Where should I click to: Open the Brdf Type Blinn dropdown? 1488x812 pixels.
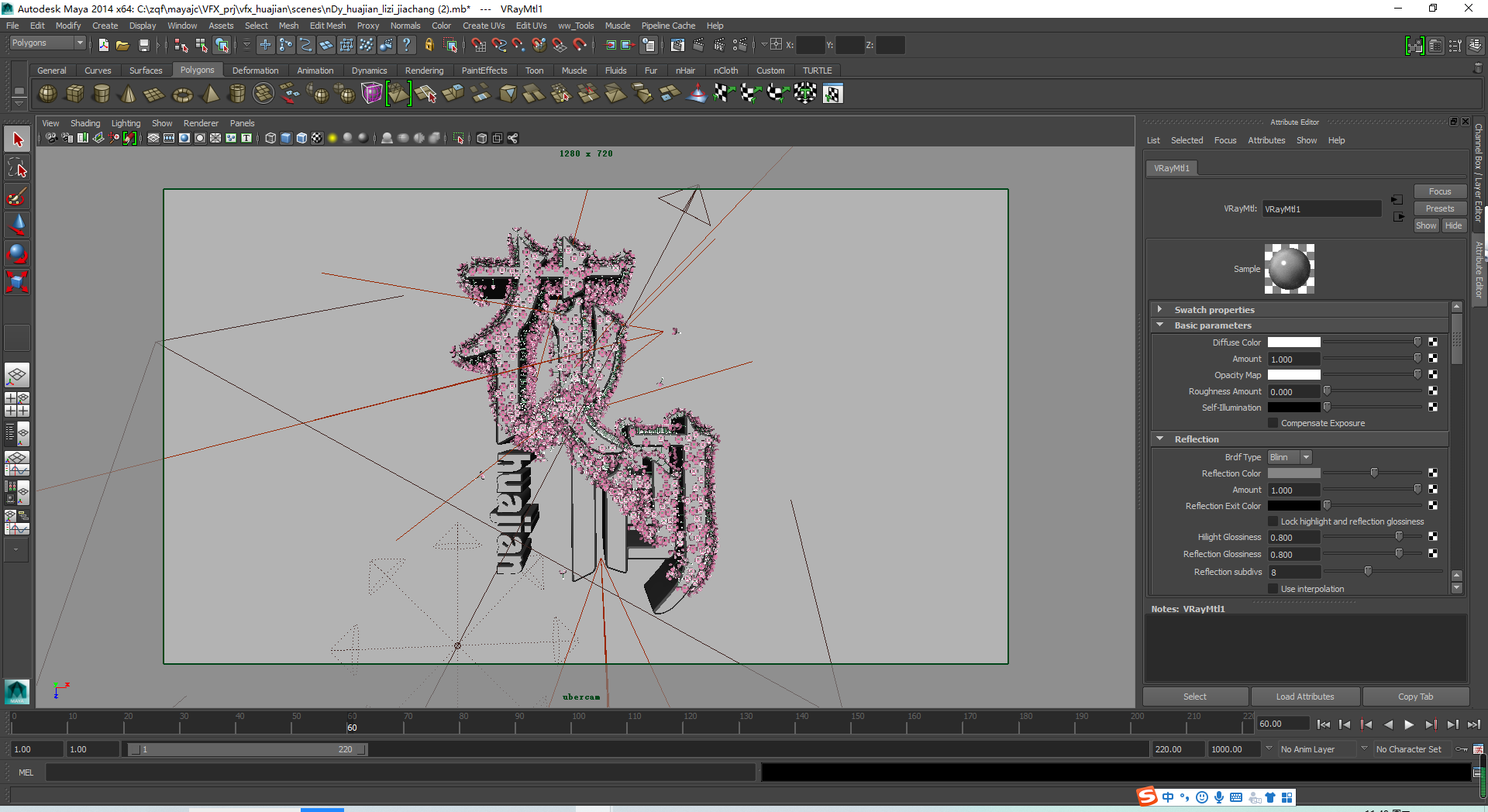coord(1290,457)
